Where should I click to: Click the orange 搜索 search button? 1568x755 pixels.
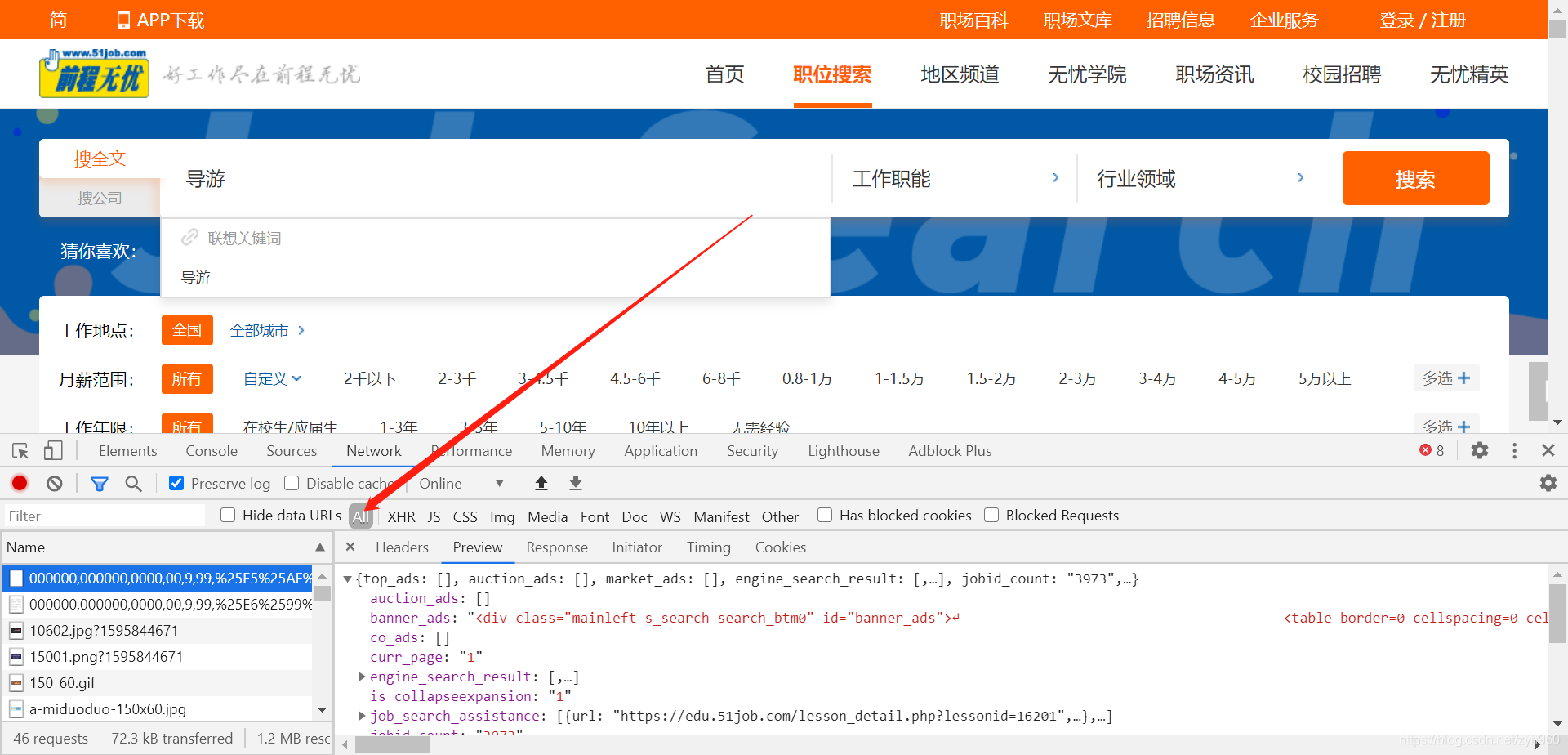click(1415, 178)
